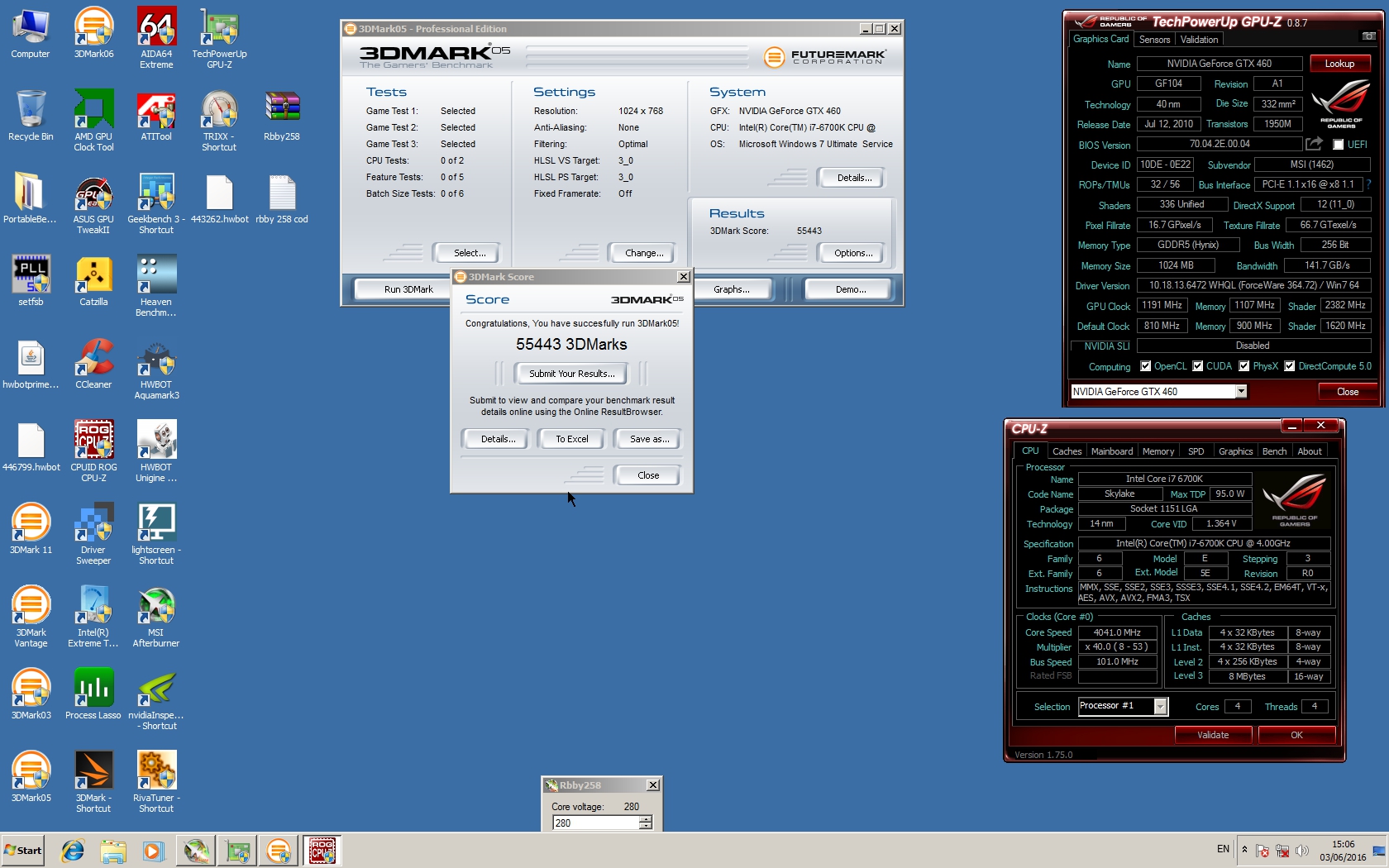This screenshot has width=1389, height=868.
Task: Toggle DirectCompute 5.0 checkbox
Action: (x=1289, y=366)
